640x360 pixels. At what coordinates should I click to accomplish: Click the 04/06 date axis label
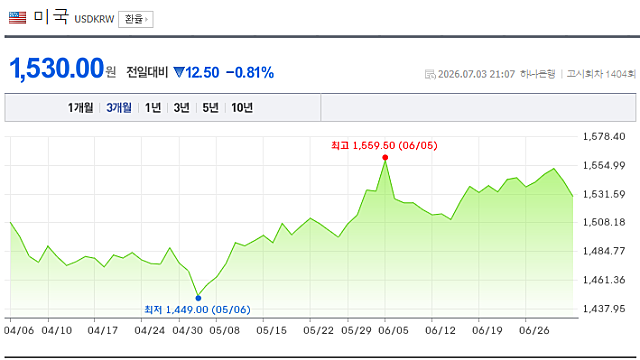[x=19, y=331]
